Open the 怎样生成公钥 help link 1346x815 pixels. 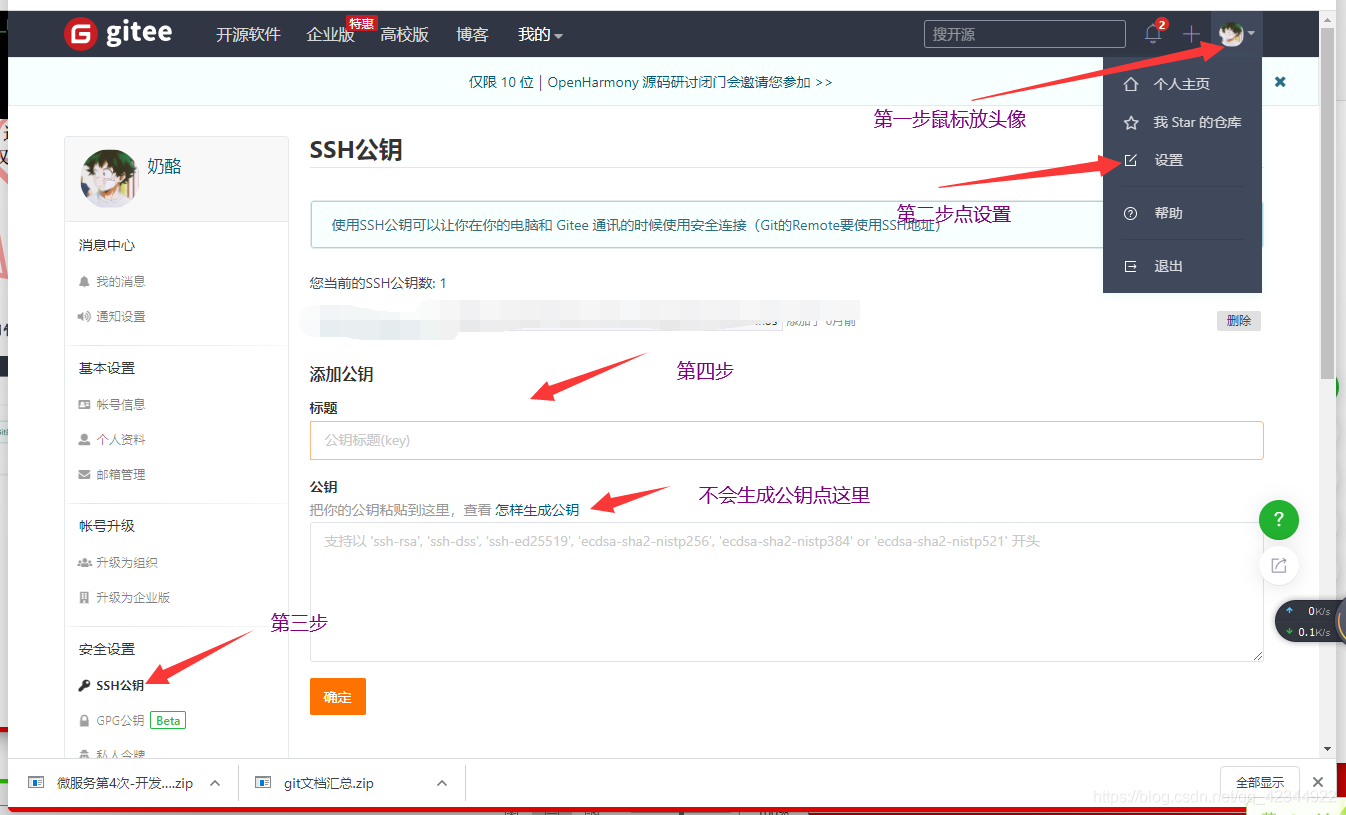click(536, 509)
